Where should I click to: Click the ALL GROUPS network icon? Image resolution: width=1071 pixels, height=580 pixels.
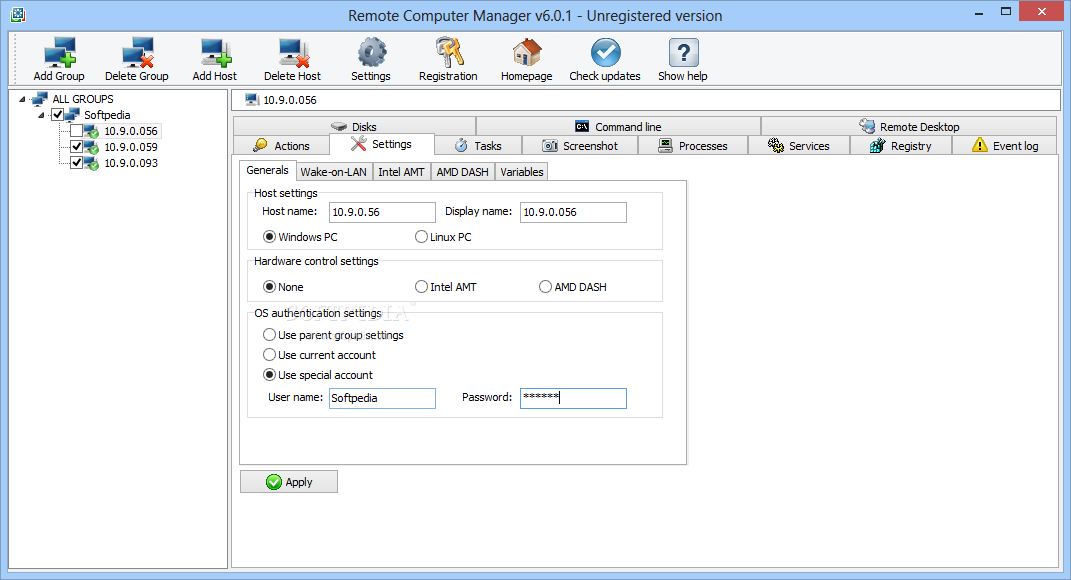click(40, 99)
